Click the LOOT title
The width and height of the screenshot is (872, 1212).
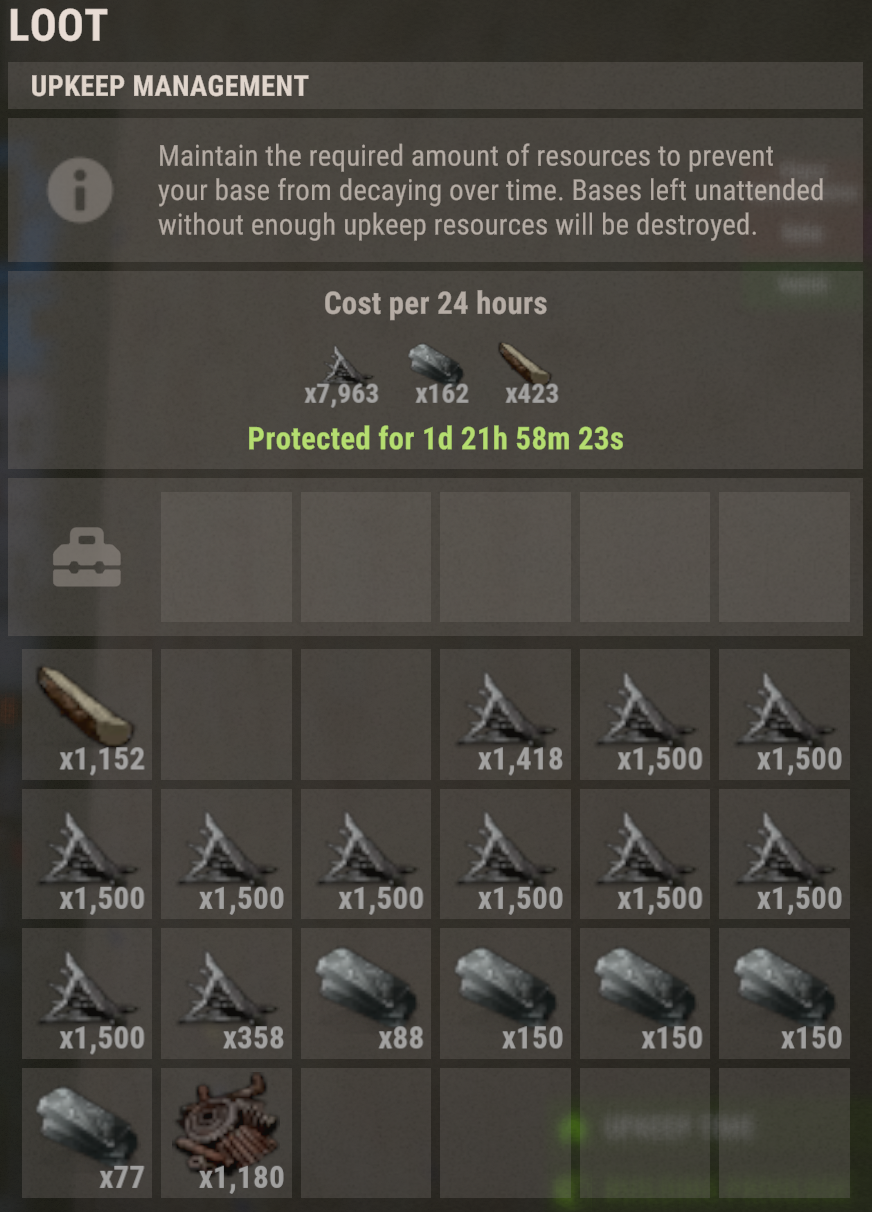57,25
